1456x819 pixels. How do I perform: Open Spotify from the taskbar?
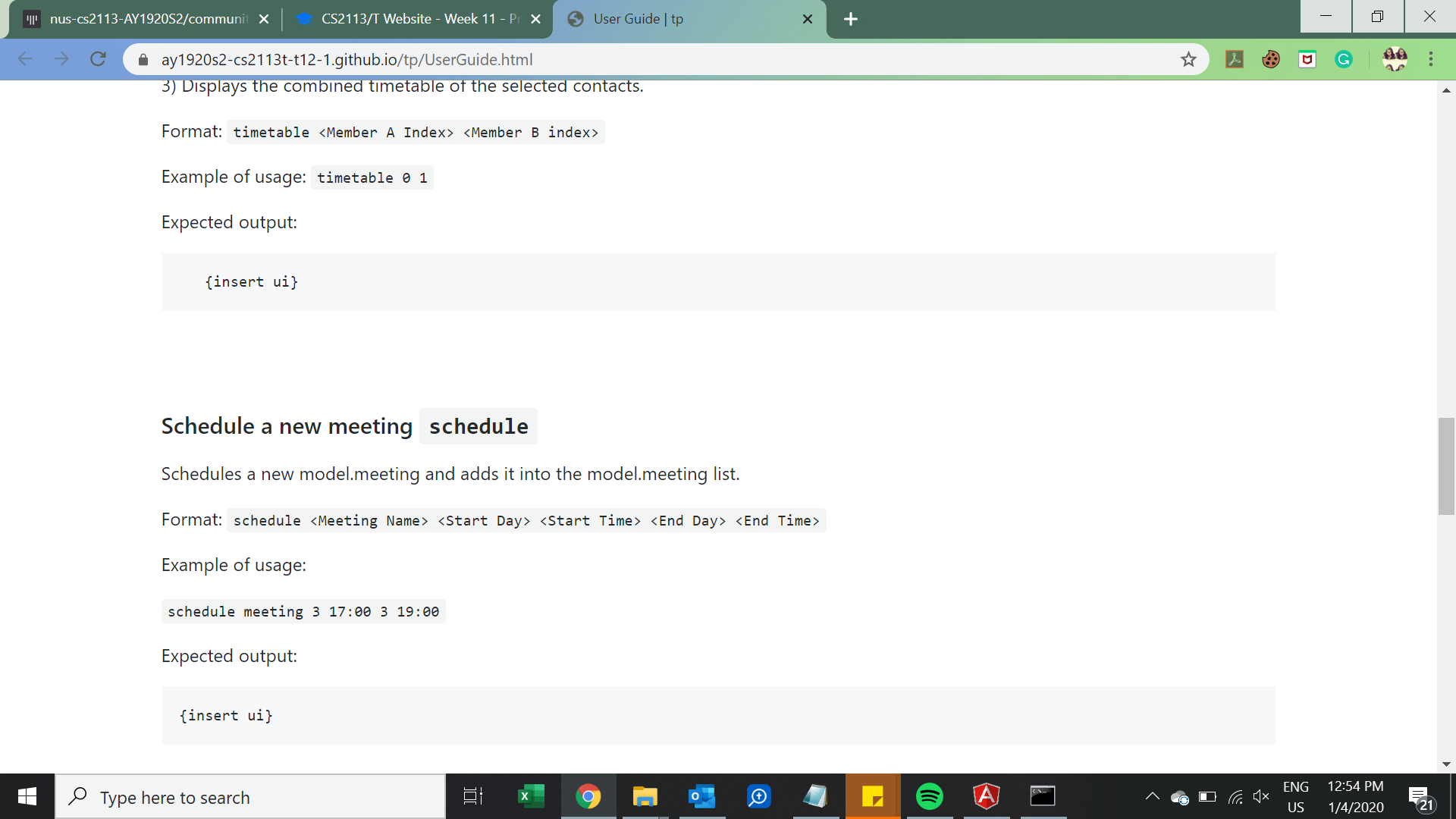coord(929,796)
